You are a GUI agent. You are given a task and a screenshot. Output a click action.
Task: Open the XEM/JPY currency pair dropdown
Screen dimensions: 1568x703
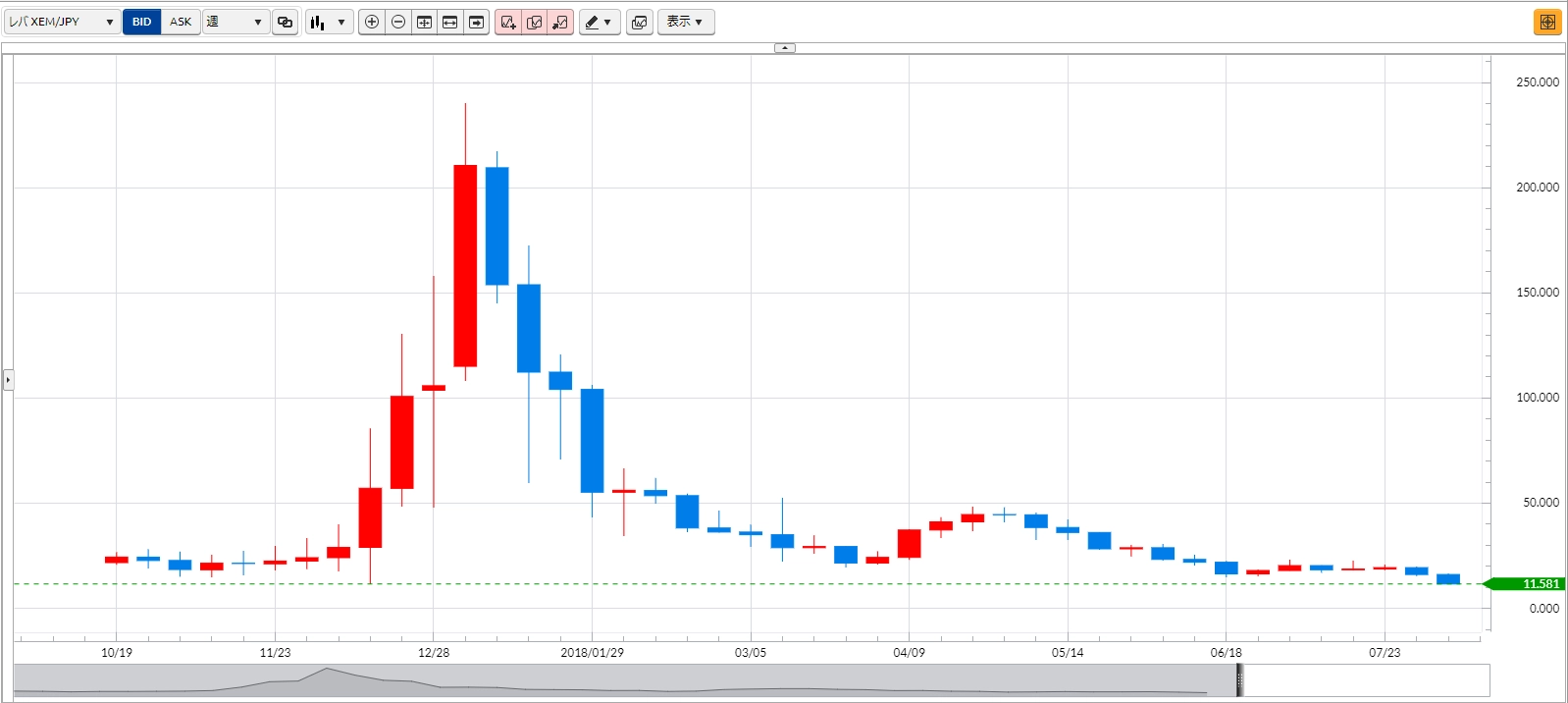coord(62,22)
